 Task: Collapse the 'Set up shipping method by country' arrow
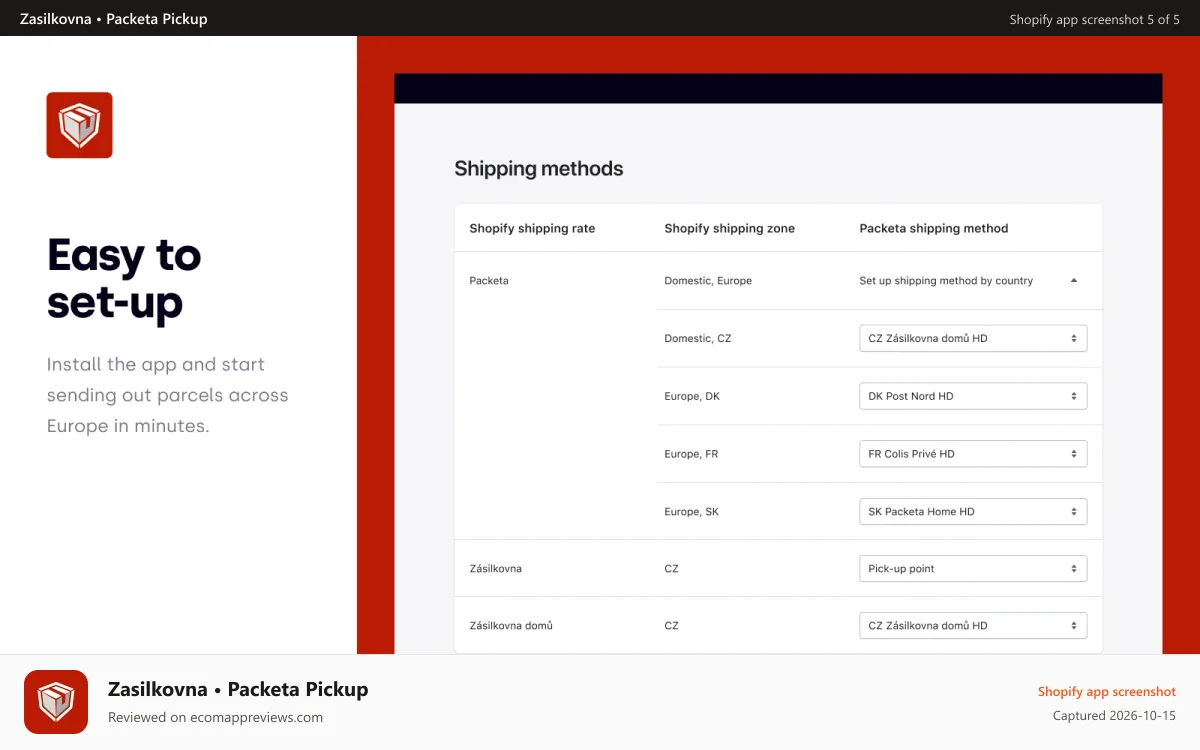click(1074, 281)
